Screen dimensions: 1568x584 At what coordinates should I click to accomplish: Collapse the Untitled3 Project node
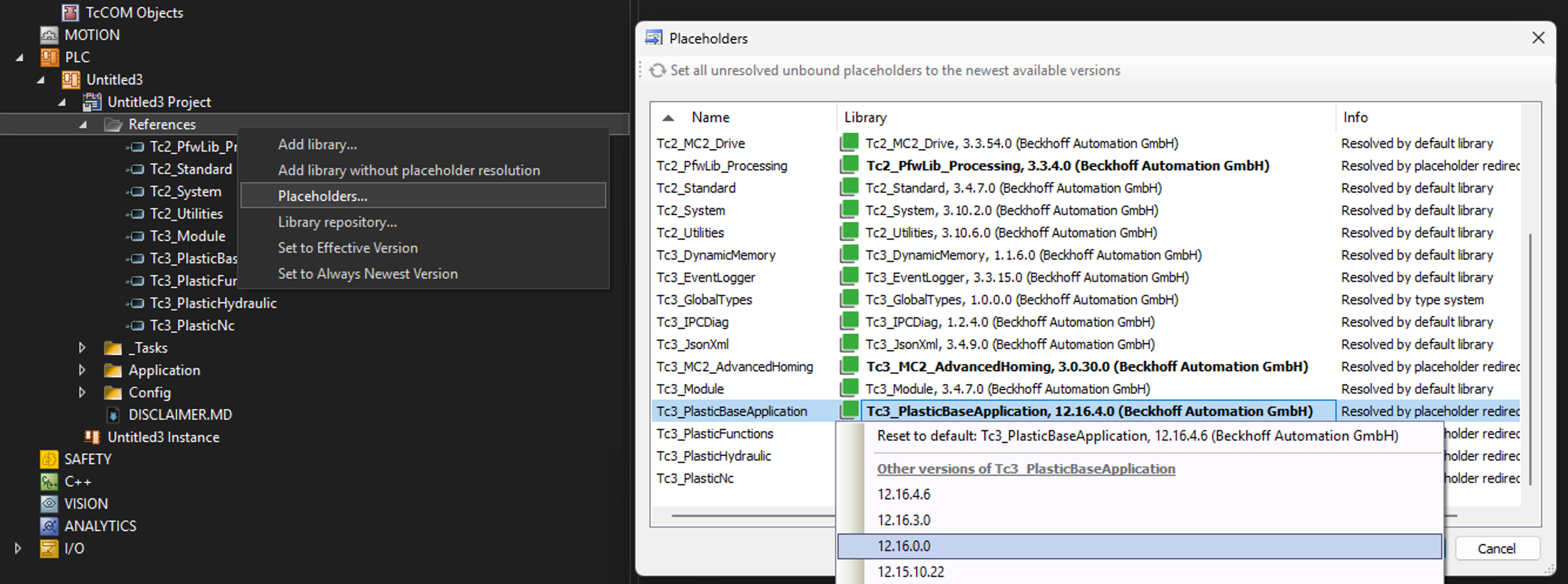pos(62,102)
